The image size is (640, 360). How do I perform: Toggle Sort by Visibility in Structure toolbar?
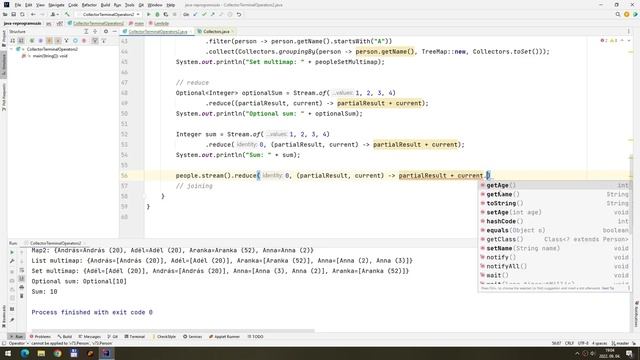click(x=13, y=41)
